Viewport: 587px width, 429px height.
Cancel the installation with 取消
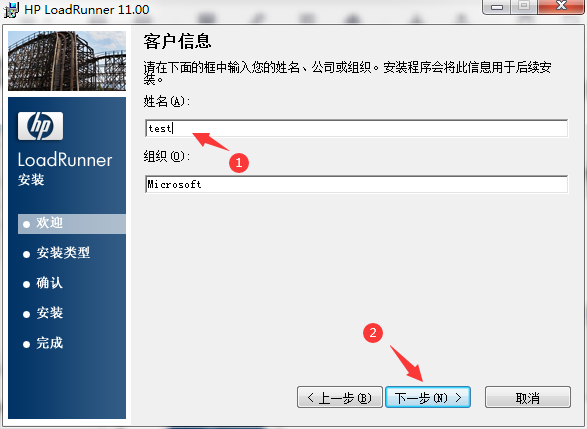[x=528, y=397]
